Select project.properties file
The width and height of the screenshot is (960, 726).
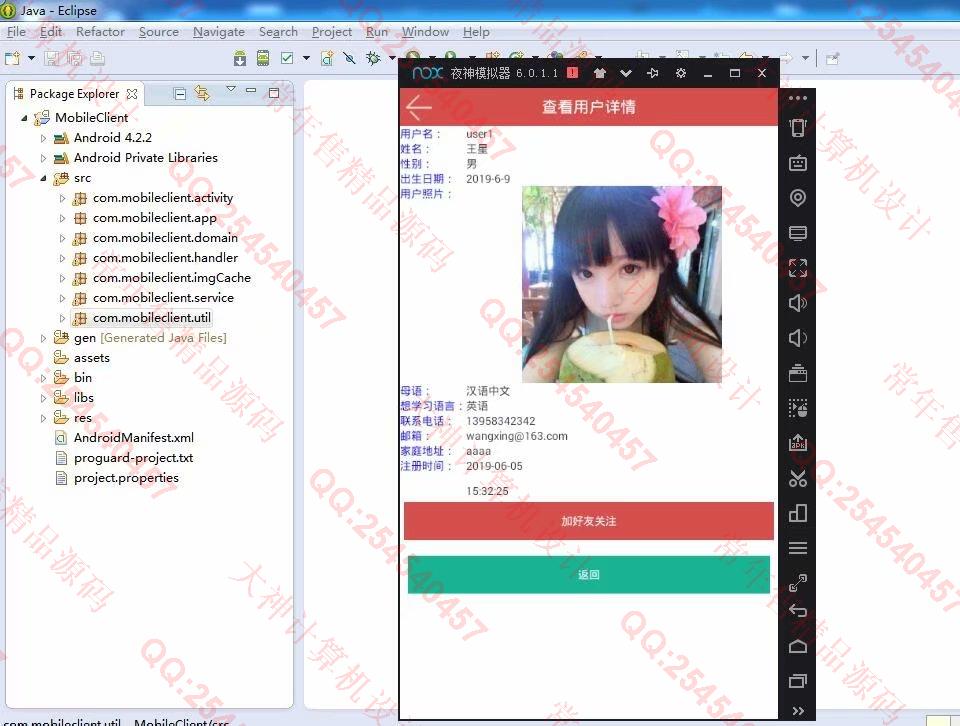point(126,477)
